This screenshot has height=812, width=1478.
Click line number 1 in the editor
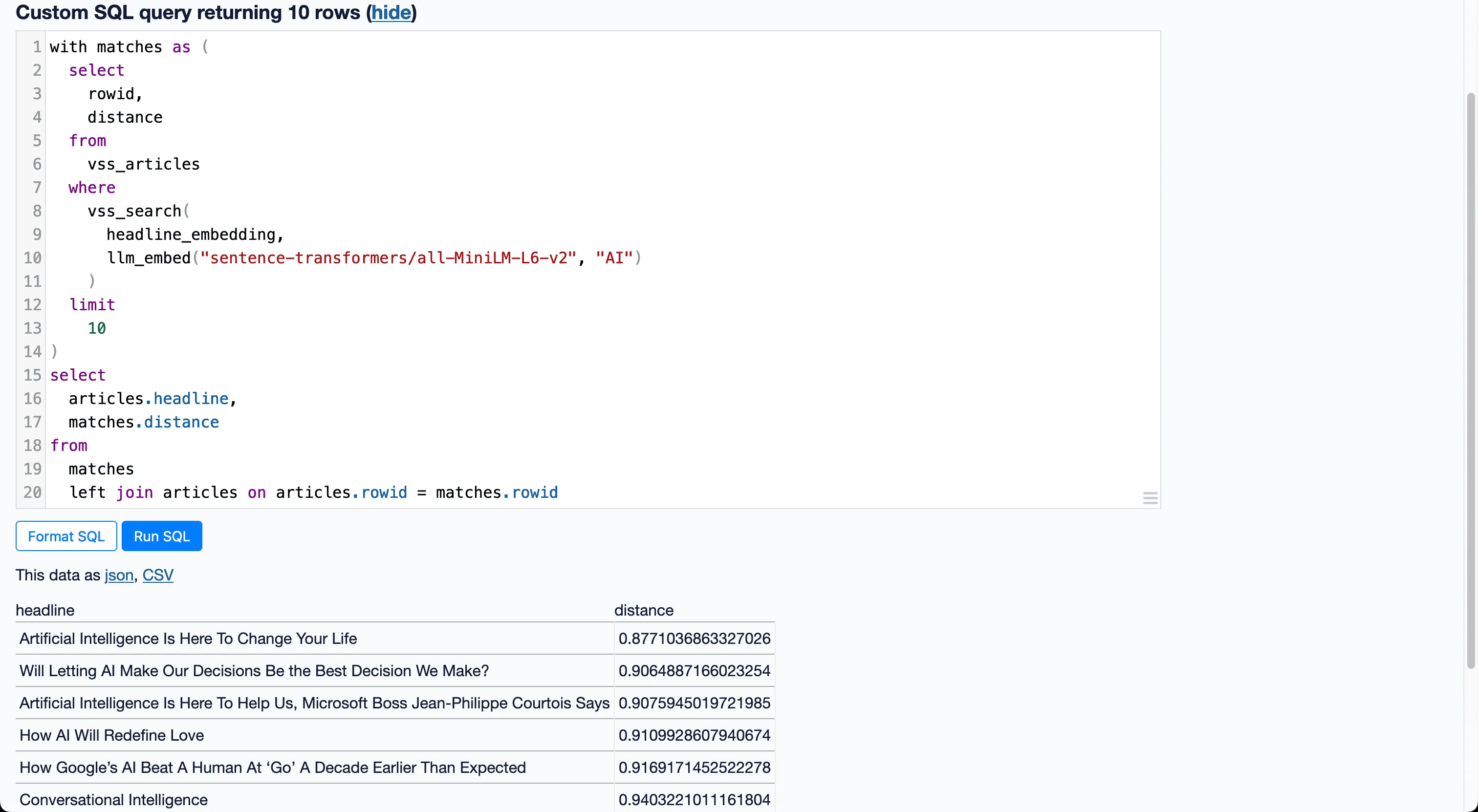pyautogui.click(x=36, y=46)
